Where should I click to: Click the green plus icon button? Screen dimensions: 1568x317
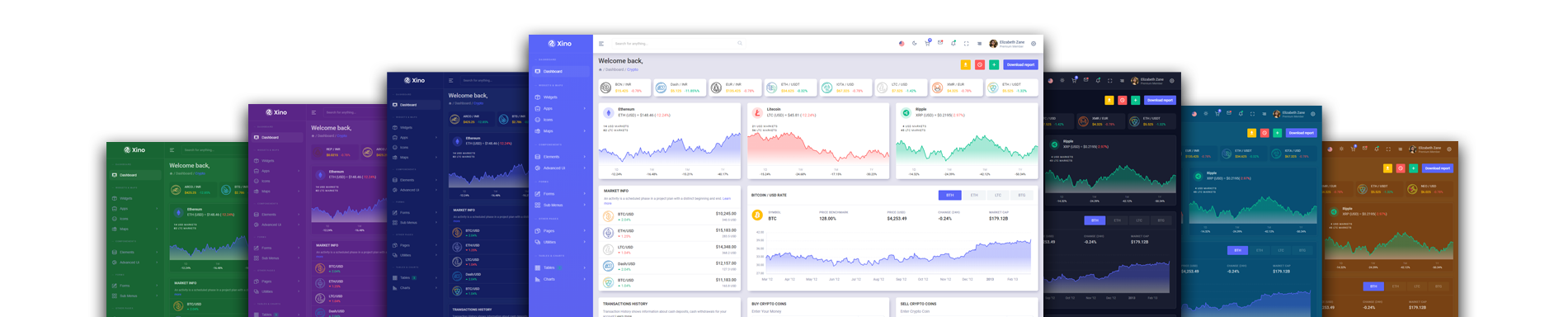994,64
